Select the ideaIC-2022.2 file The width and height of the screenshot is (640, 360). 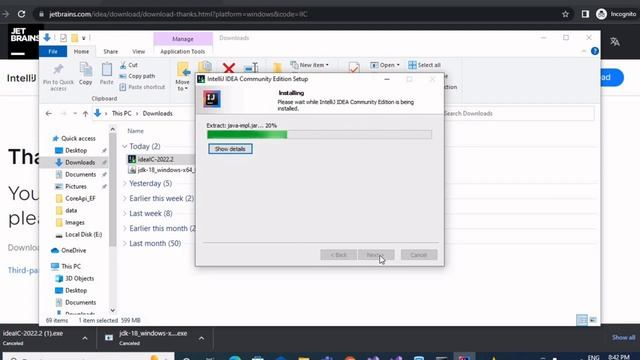click(156, 159)
